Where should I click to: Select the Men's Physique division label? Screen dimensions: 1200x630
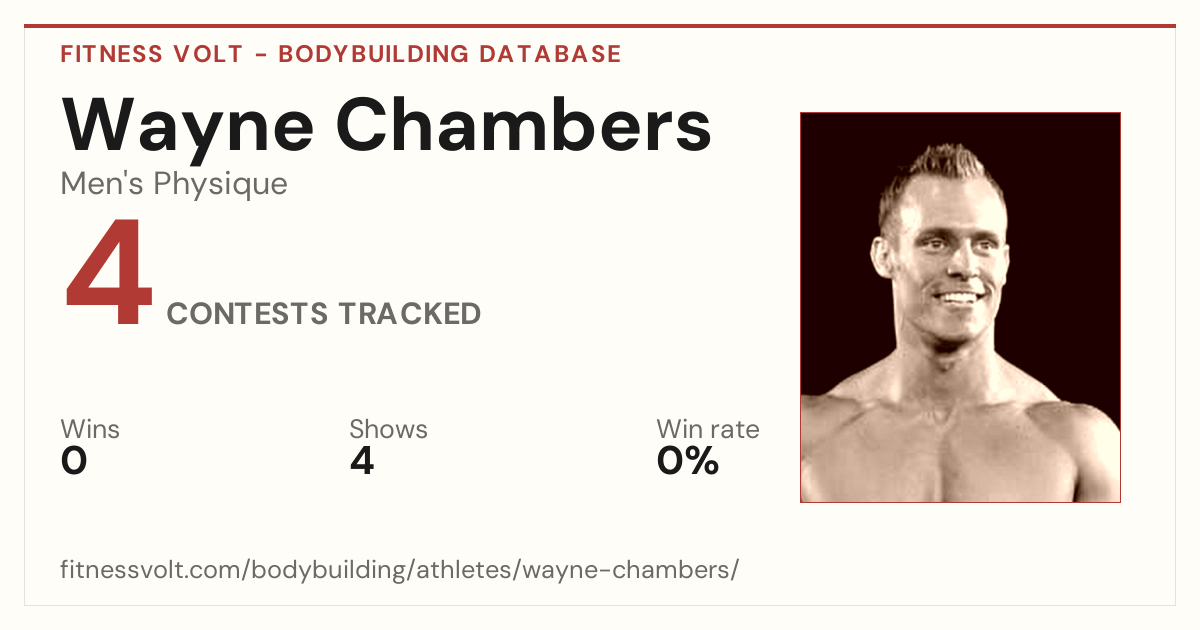tap(174, 184)
